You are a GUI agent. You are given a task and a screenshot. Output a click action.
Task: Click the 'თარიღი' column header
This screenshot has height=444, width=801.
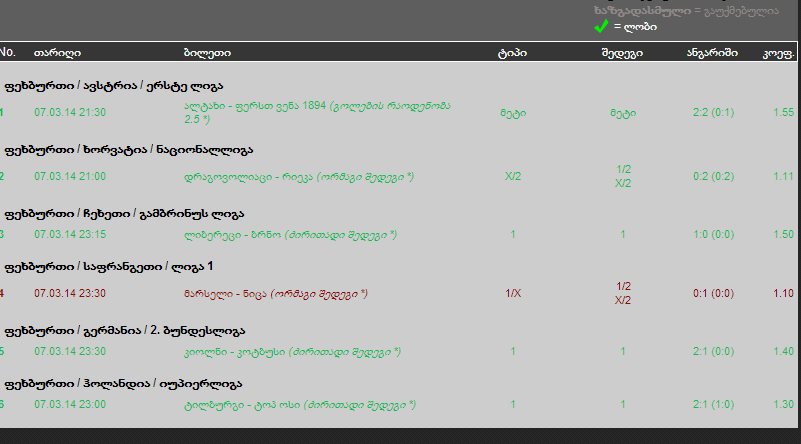[57, 53]
